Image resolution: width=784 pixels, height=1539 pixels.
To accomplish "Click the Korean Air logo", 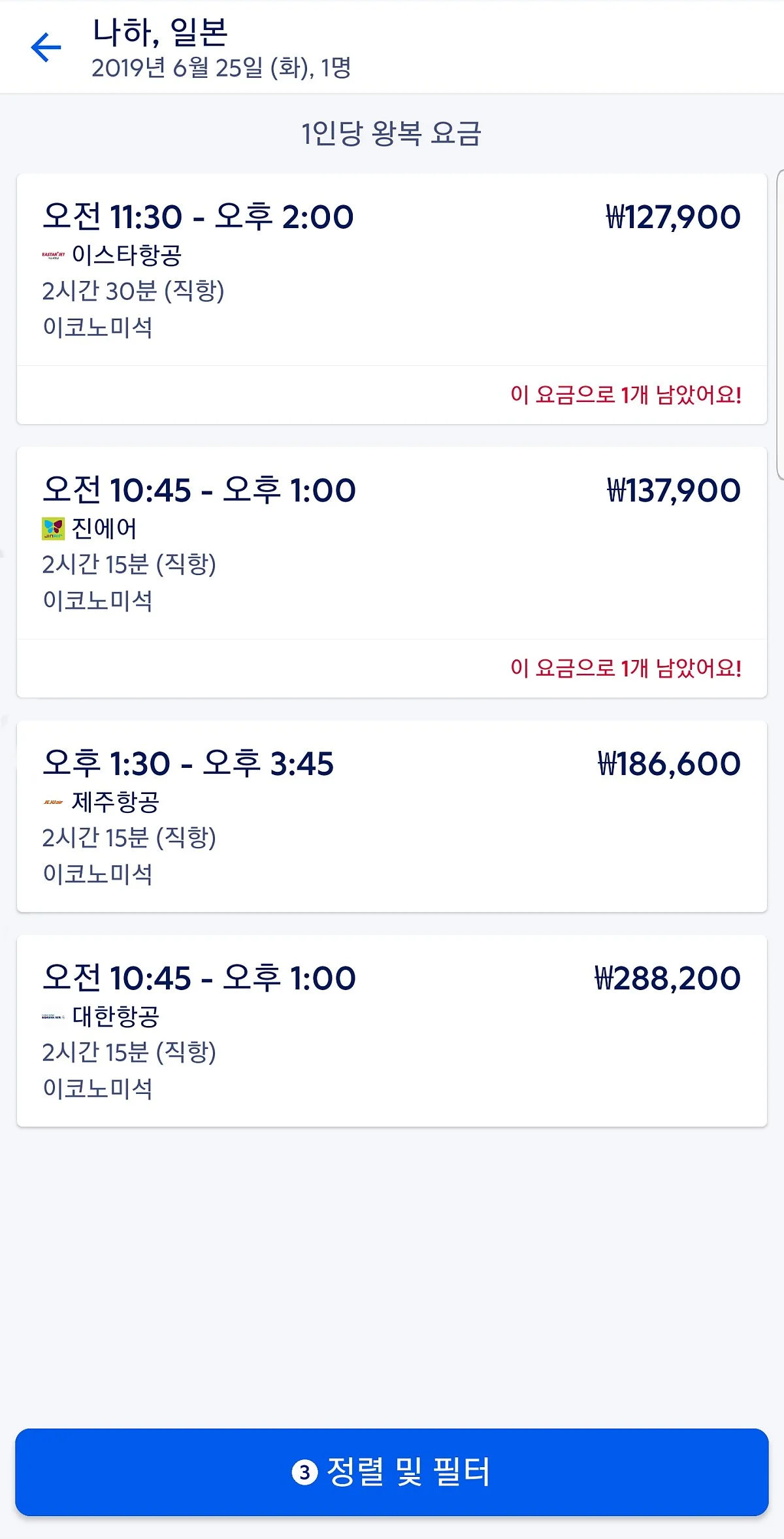I will tap(54, 1016).
